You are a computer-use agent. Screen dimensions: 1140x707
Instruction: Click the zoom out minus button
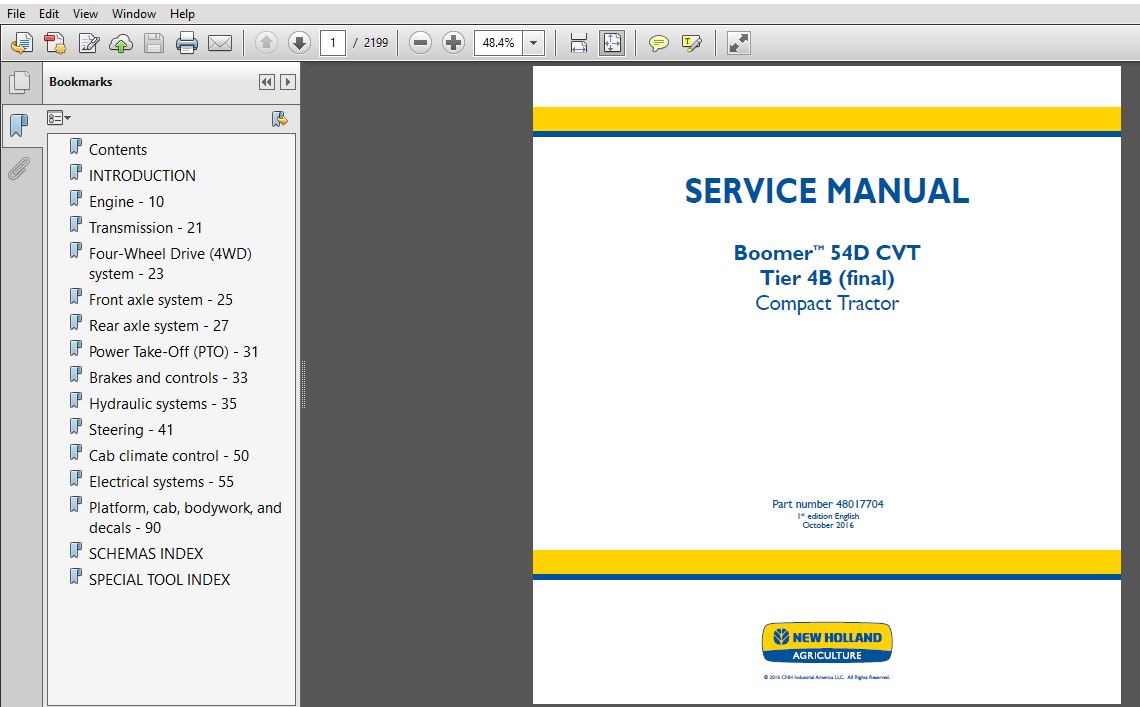(420, 43)
